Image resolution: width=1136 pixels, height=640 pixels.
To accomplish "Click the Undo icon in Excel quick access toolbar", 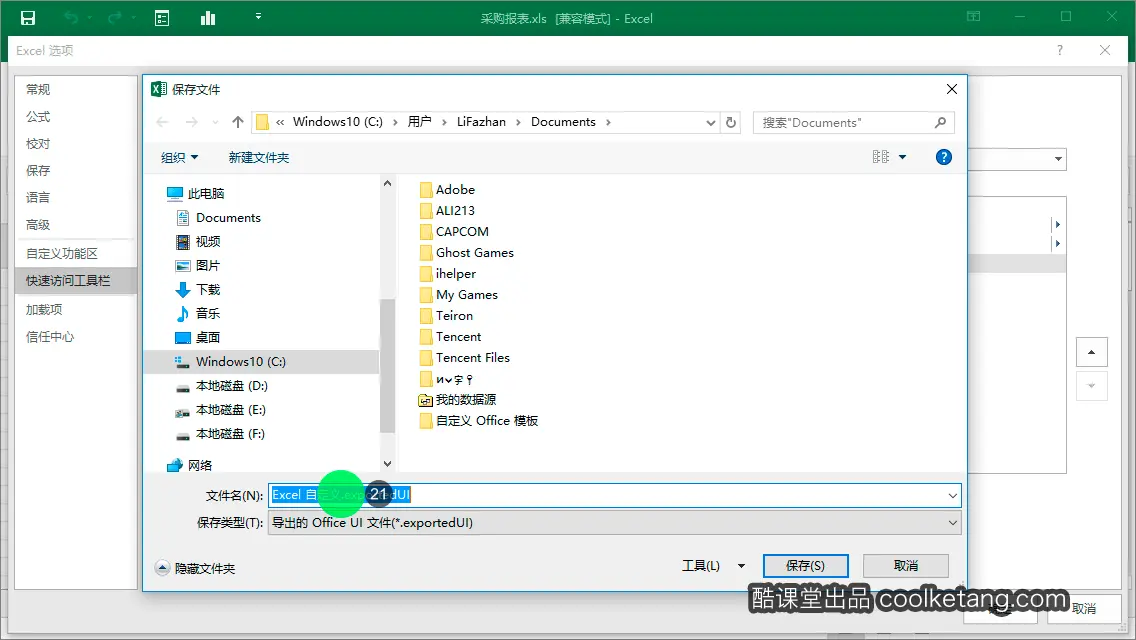I will coord(71,18).
